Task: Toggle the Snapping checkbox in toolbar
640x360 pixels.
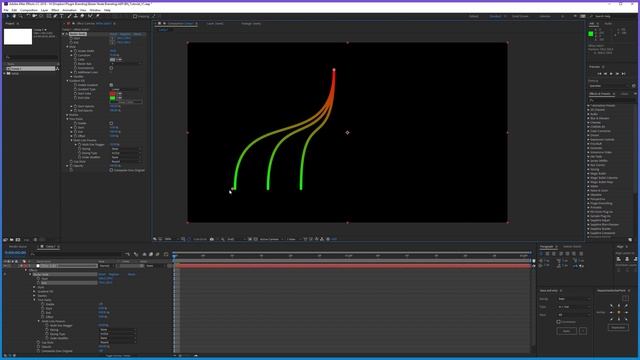Action: click(135, 17)
